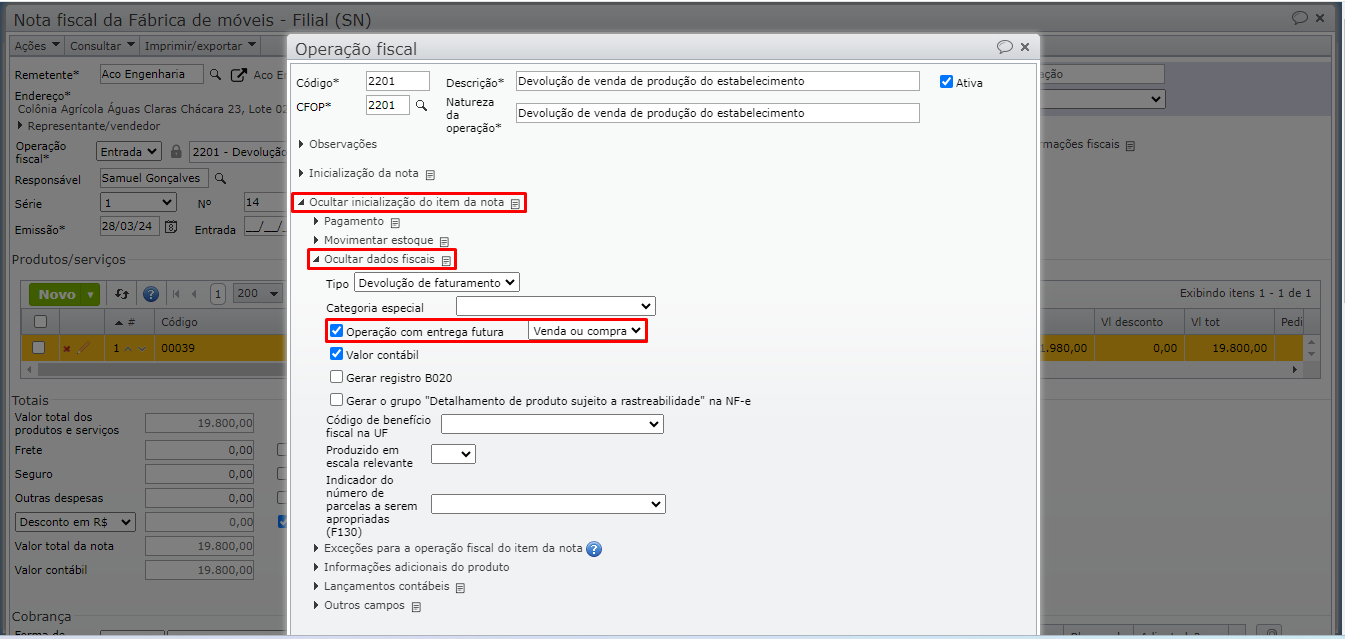Open the Tipo dropdown Devolução de faturamento

tap(438, 283)
